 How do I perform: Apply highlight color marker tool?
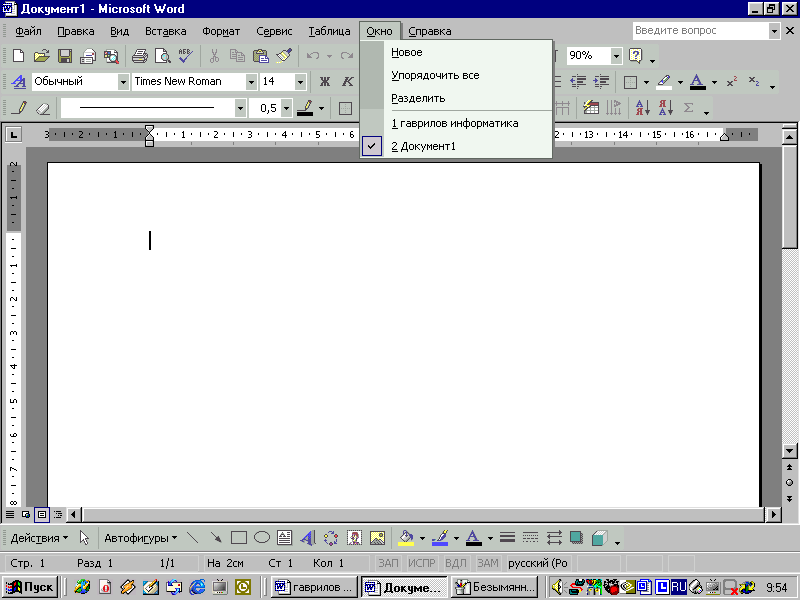point(664,82)
